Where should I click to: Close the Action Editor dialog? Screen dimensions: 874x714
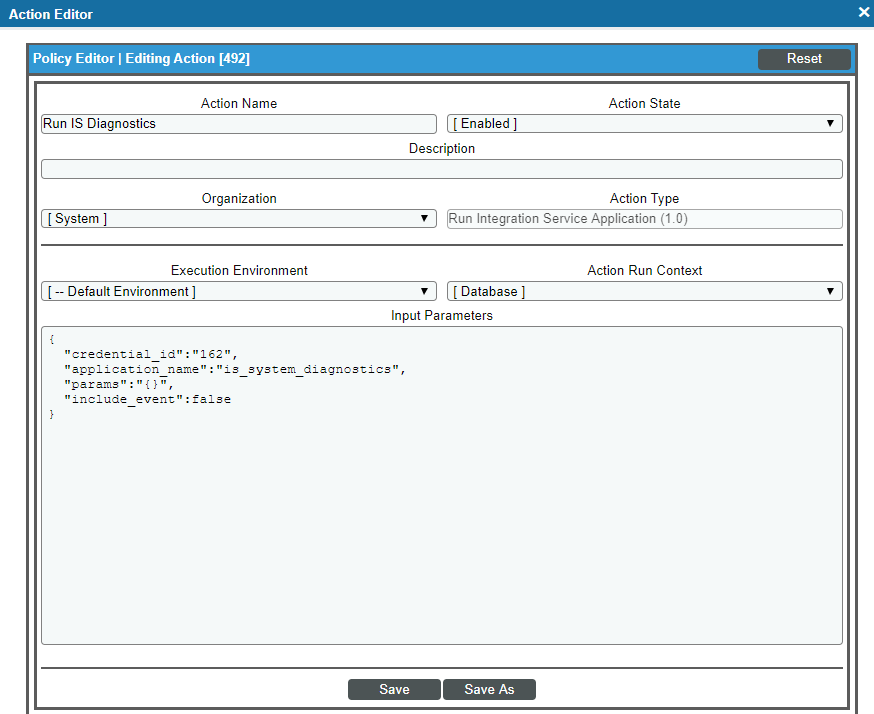(863, 12)
